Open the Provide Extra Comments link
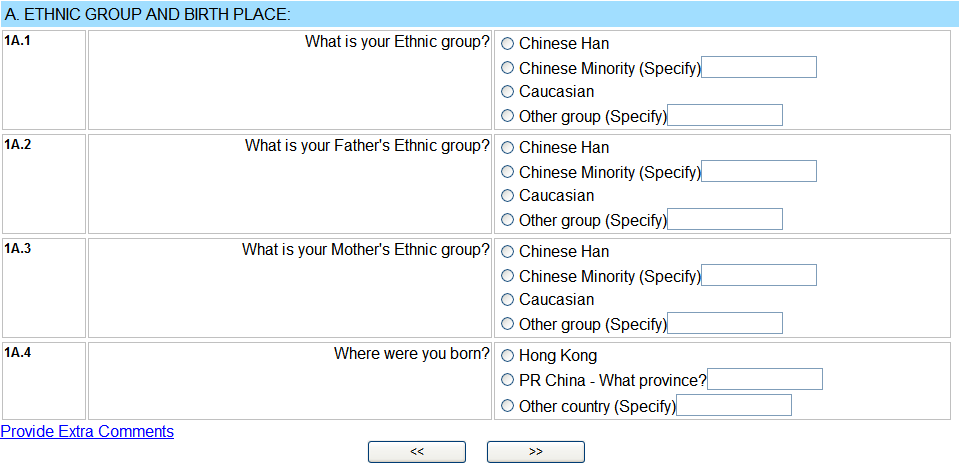Viewport: 959px width, 472px height. click(87, 432)
